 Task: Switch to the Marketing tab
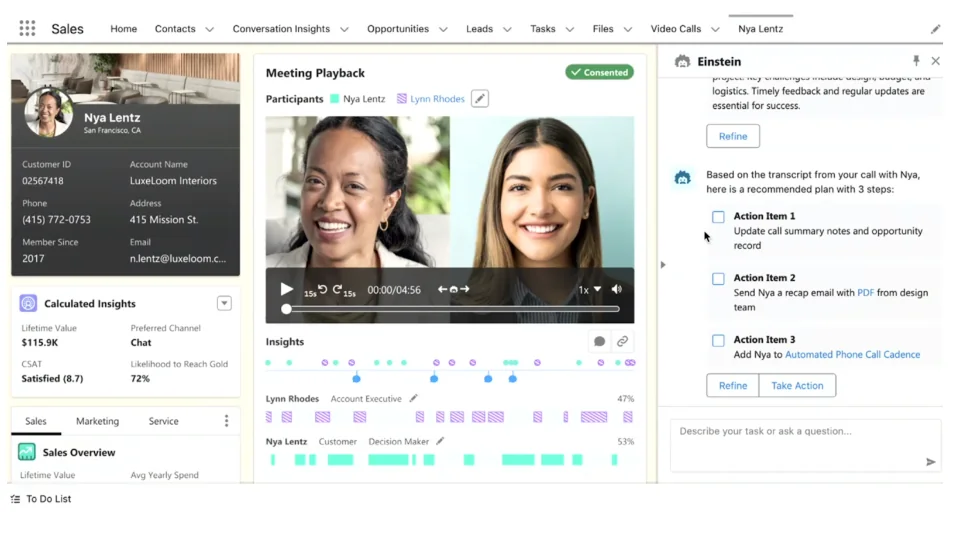pos(97,421)
